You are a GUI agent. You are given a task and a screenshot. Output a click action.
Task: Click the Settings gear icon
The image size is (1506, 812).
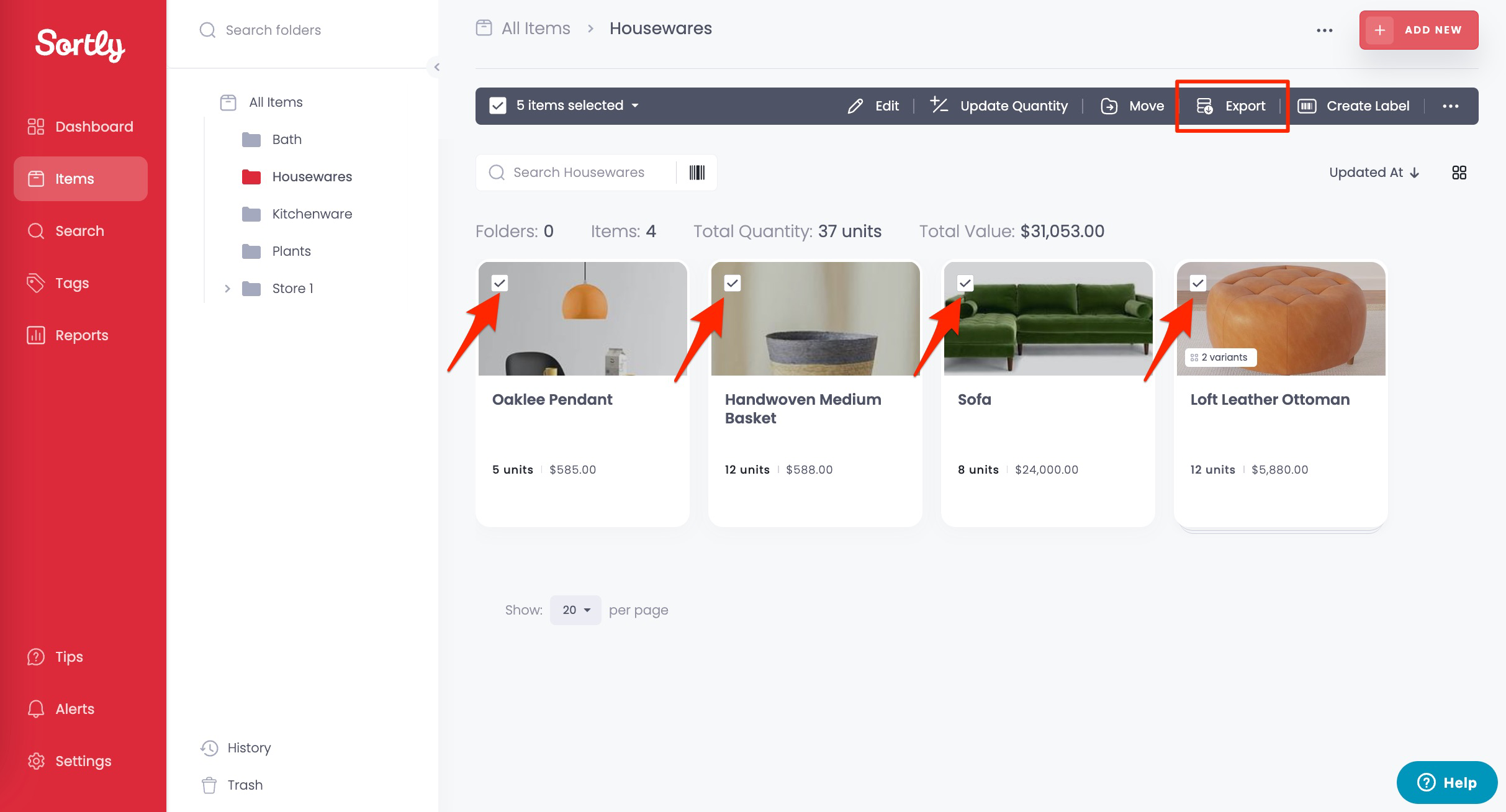point(36,761)
